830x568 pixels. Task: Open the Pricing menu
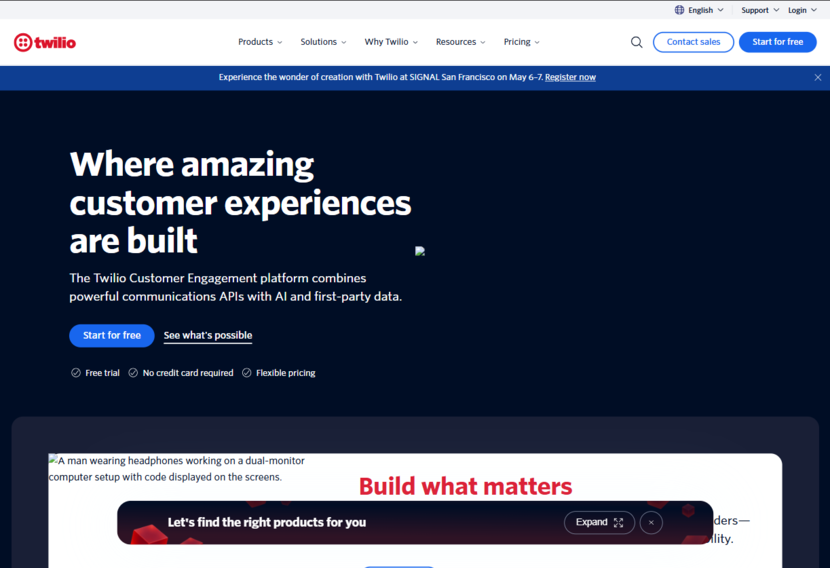[521, 42]
